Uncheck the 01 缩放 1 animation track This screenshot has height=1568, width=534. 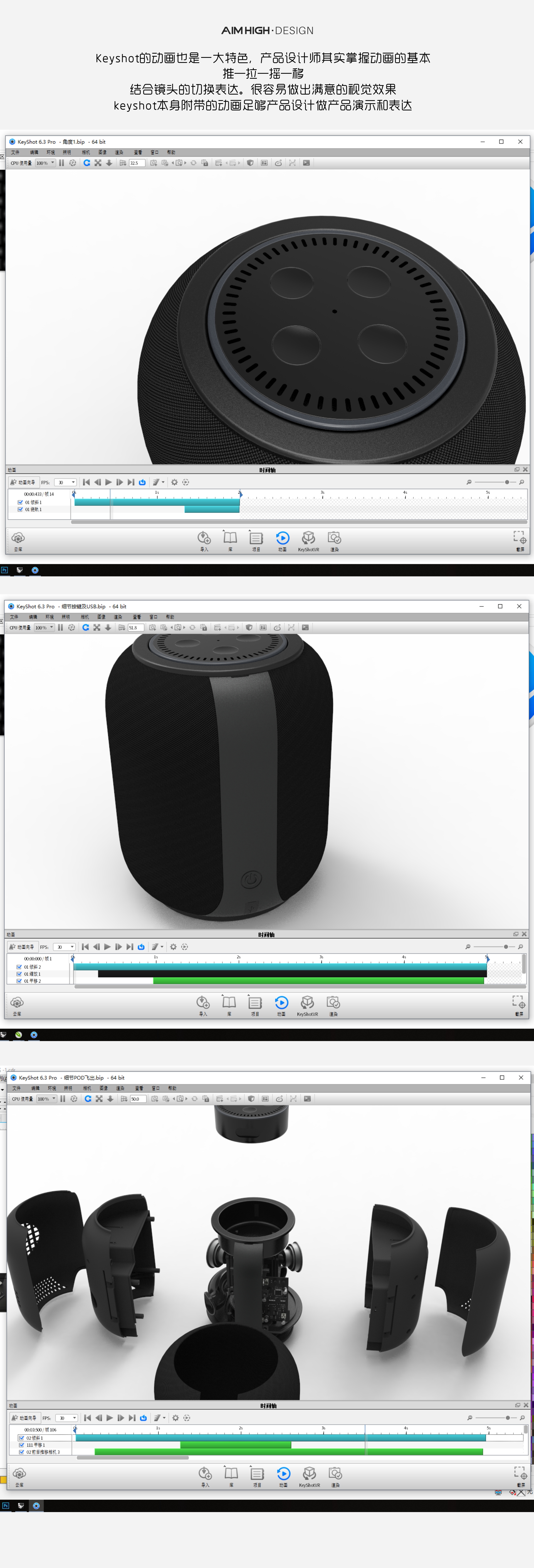pos(19,974)
